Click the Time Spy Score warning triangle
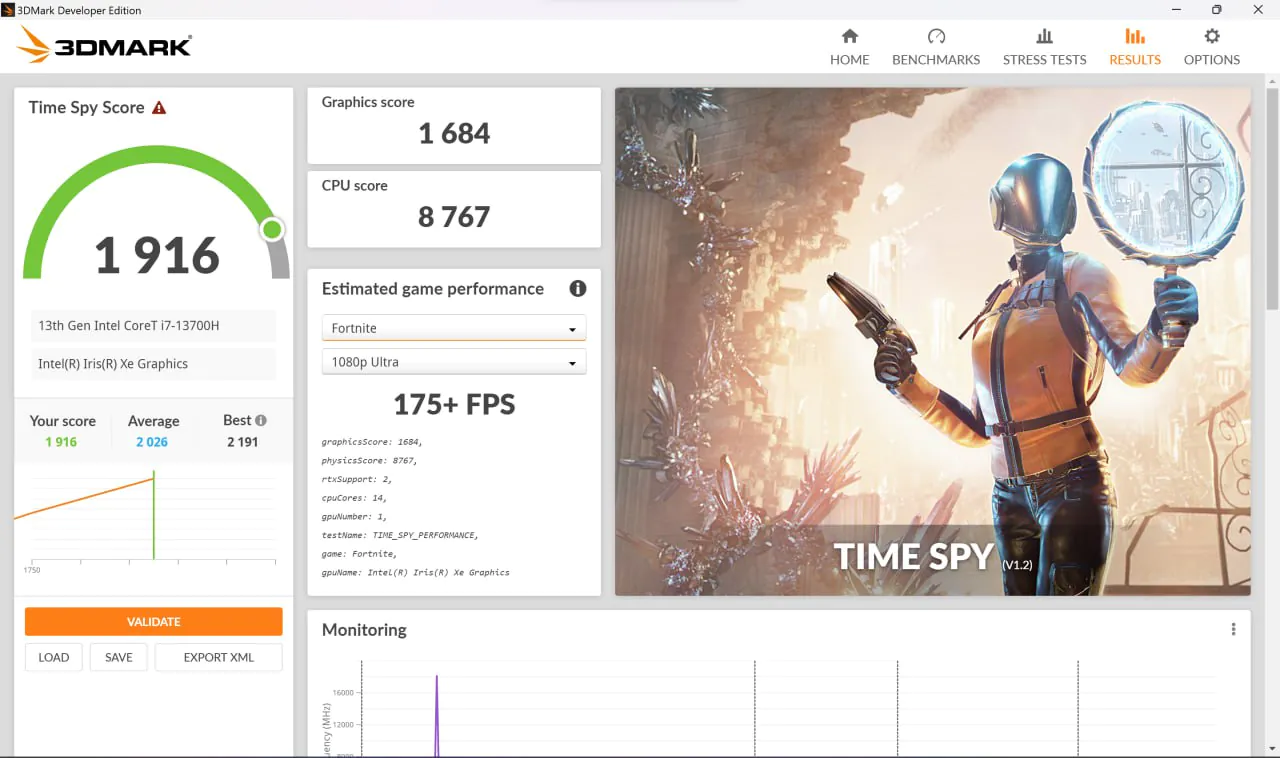Viewport: 1280px width, 758px height. (x=159, y=107)
